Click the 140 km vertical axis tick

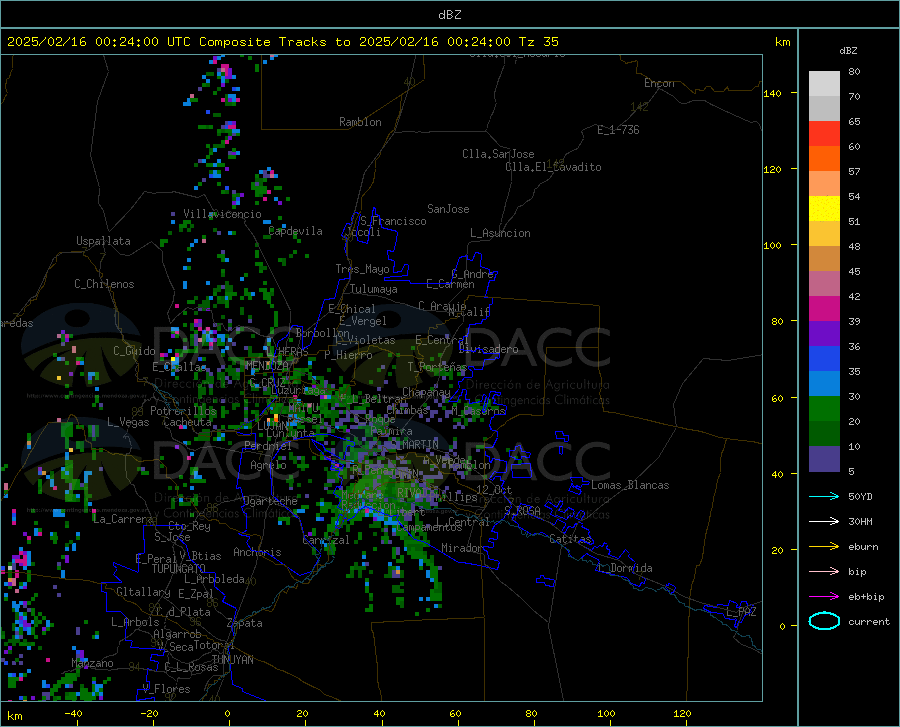[773, 93]
